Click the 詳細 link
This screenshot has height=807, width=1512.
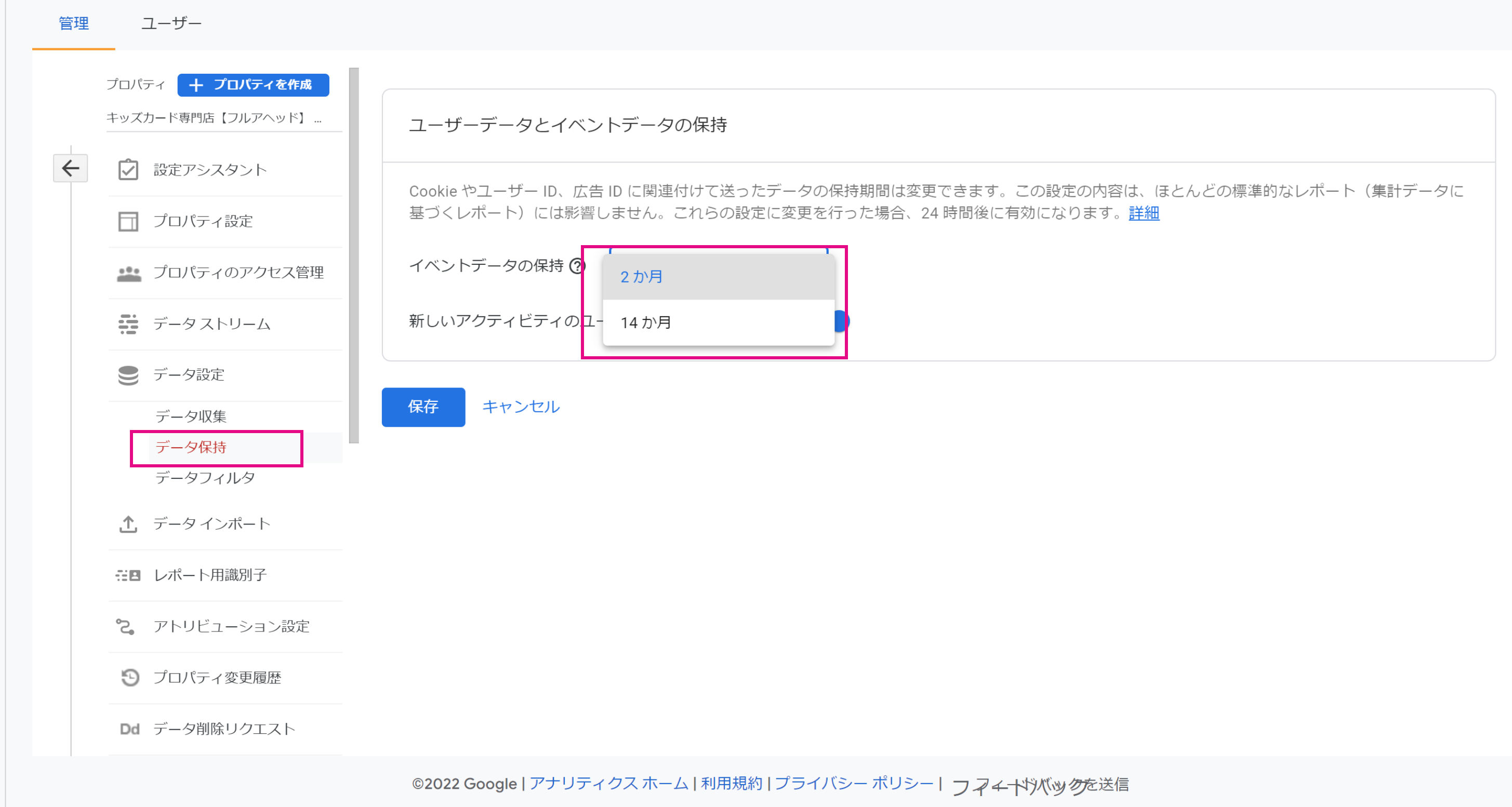pos(1144,213)
